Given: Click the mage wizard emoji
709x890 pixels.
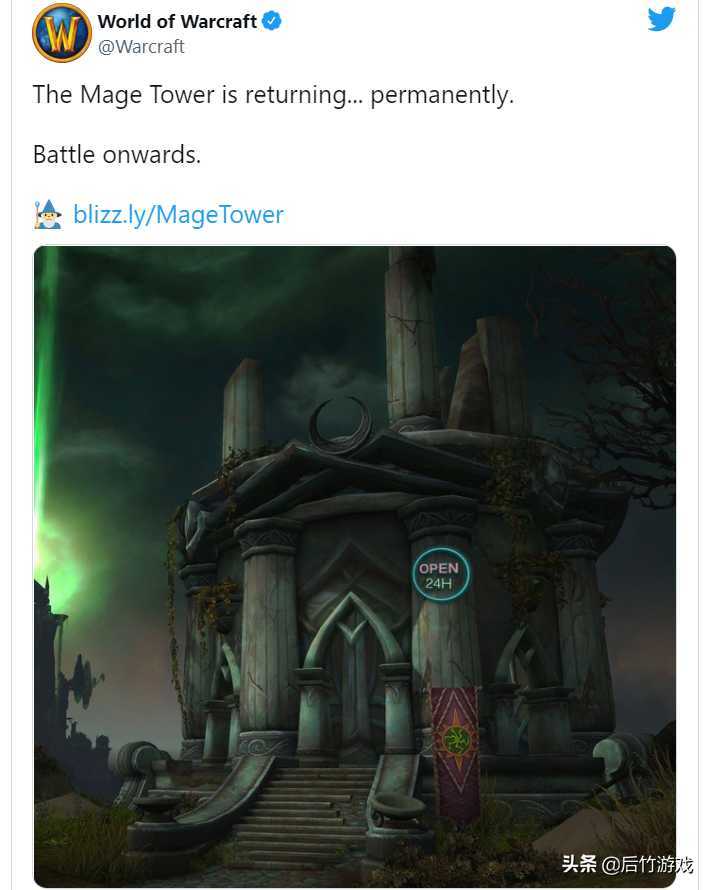Looking at the screenshot, I should 48,215.
